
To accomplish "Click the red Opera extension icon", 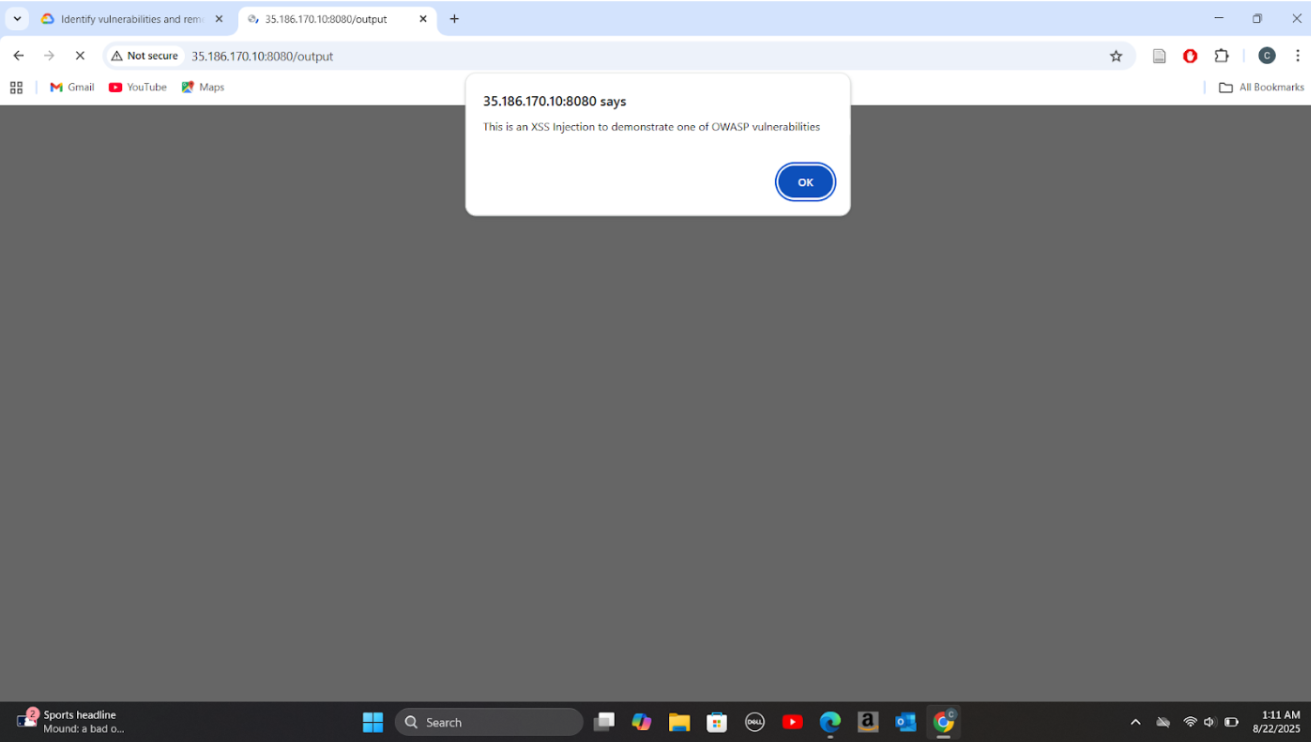I will [1190, 56].
